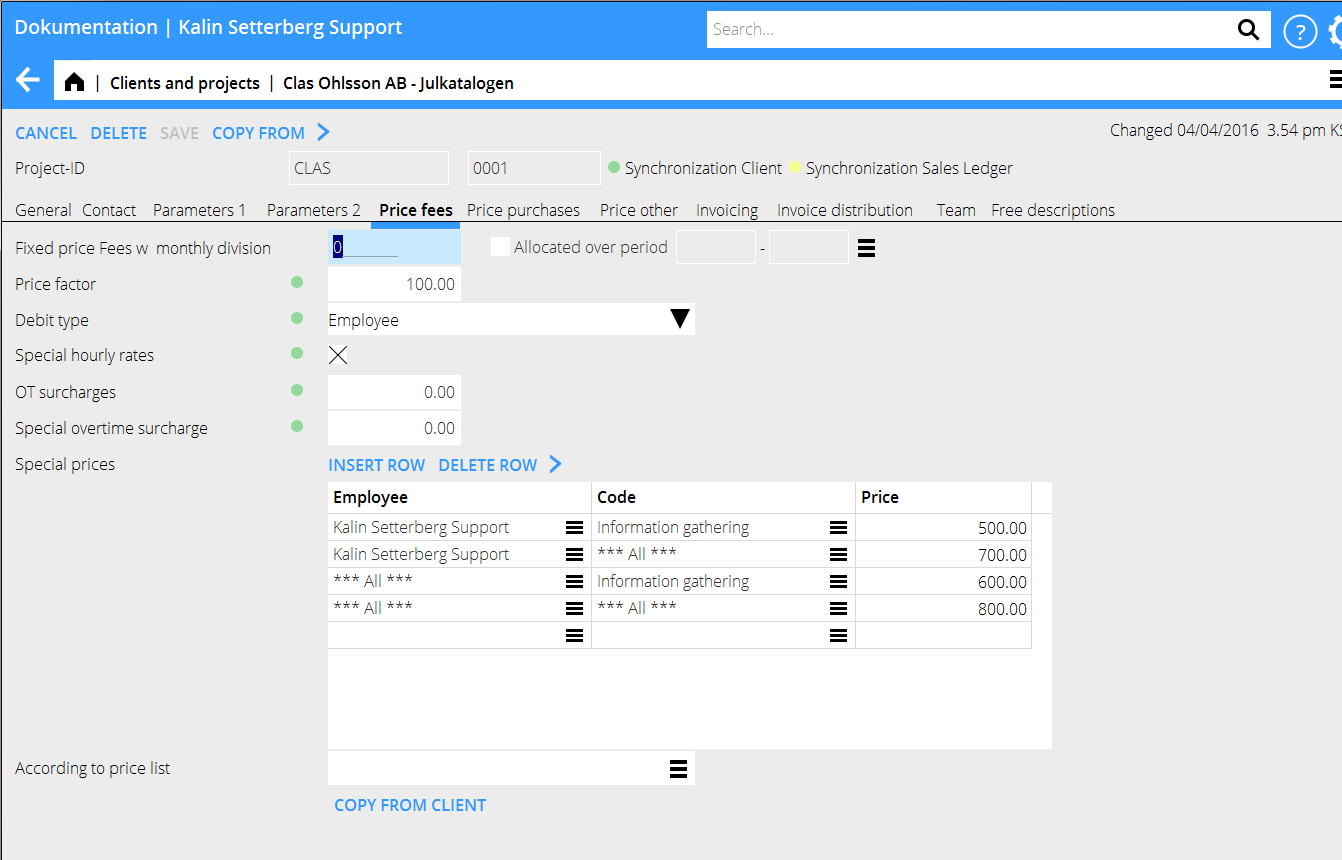Open the Price purchases tab

pos(523,210)
